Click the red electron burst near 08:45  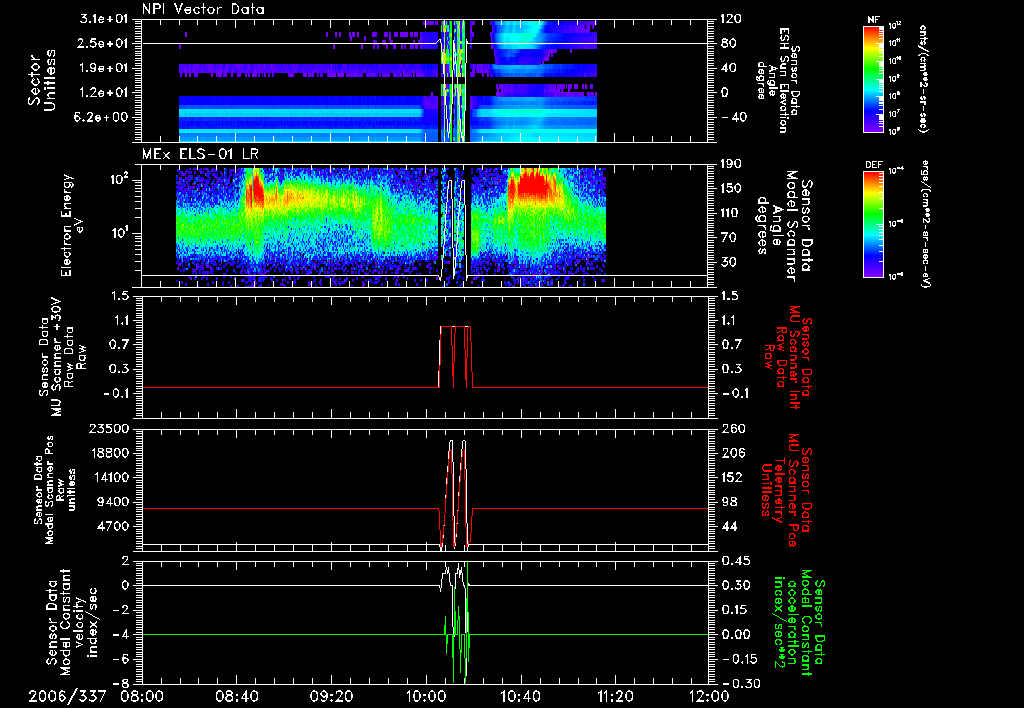[255, 189]
